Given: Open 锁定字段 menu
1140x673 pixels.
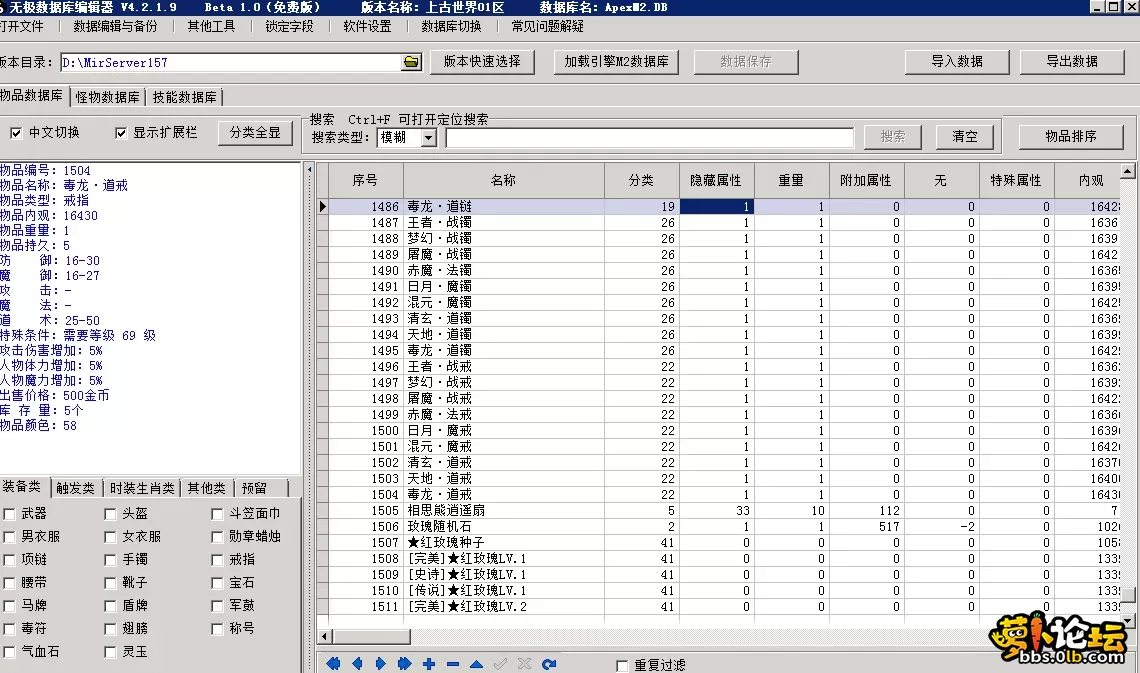Looking at the screenshot, I should pos(289,26).
